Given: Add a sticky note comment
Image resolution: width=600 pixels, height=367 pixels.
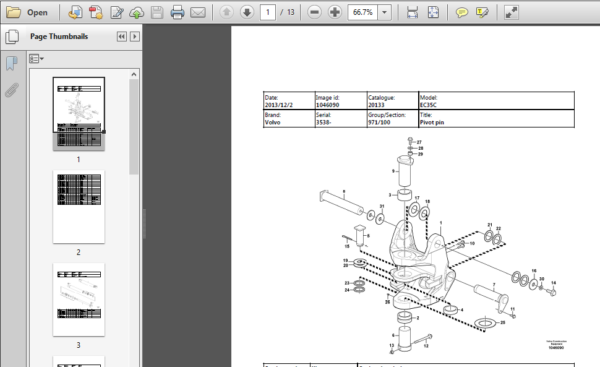Looking at the screenshot, I should pyautogui.click(x=461, y=13).
